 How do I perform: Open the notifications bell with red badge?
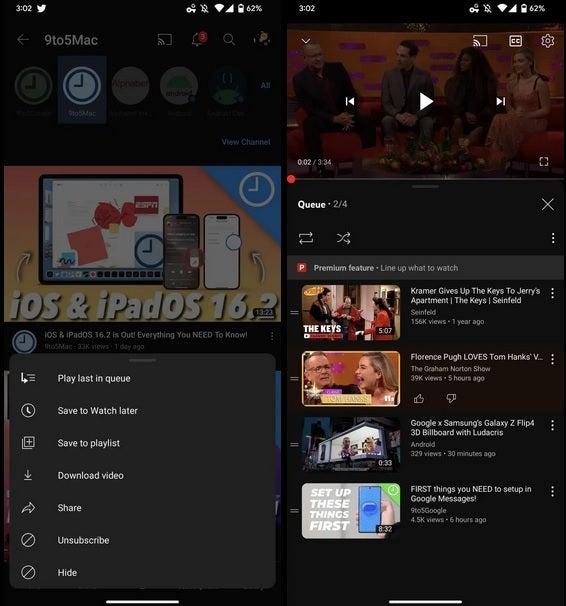(x=198, y=39)
